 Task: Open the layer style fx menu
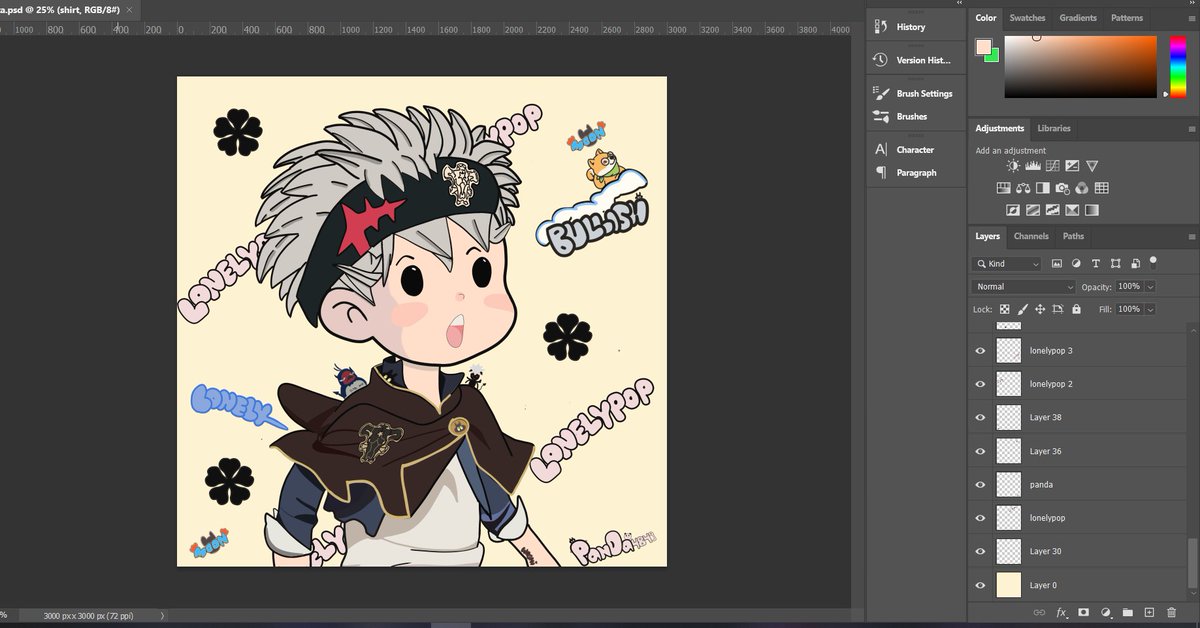click(1062, 613)
